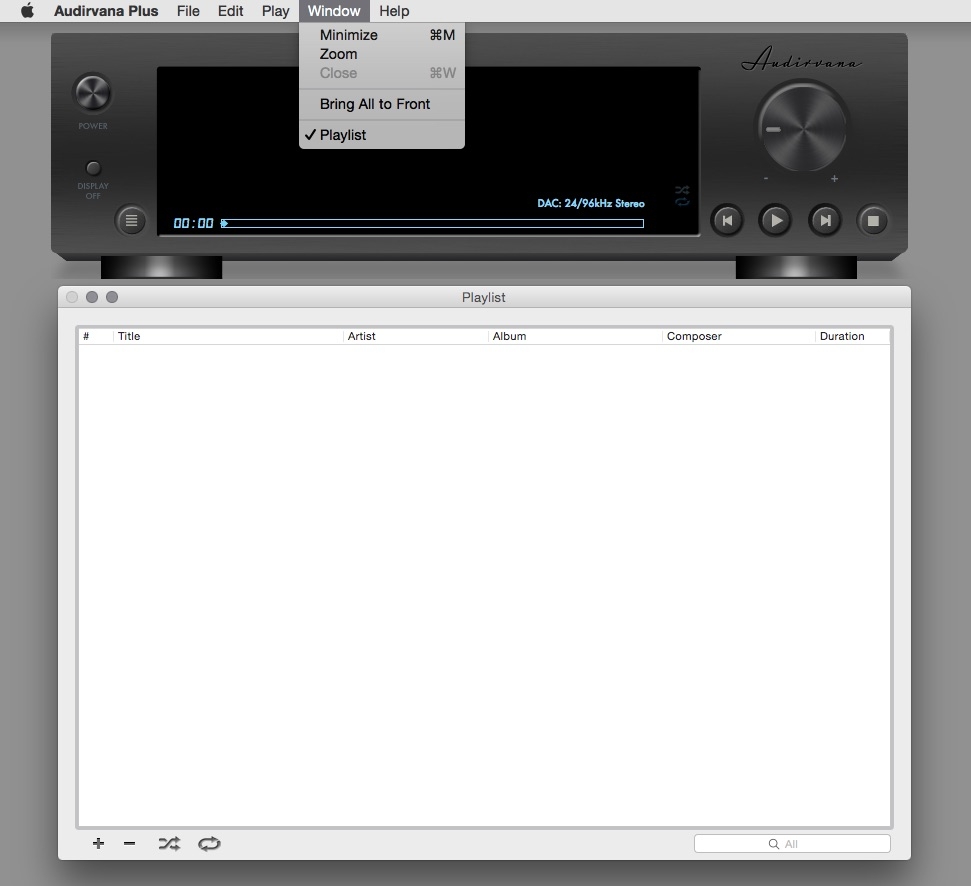Open the Edit menu

(x=230, y=11)
